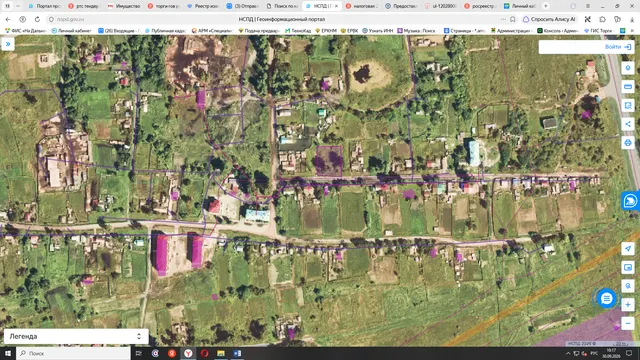Switch to the Имущество tab
This screenshot has width=640, height=360.
124,6
